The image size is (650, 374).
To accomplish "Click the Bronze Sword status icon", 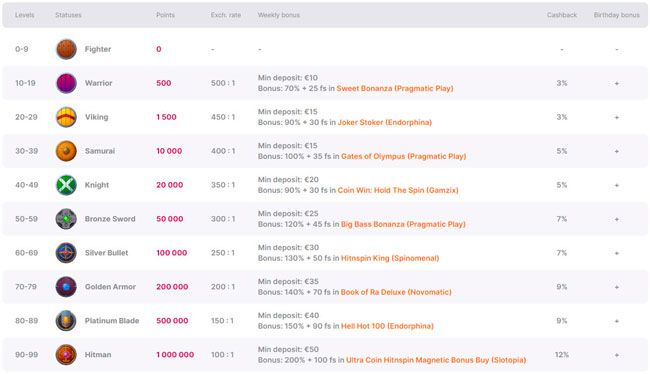I will coord(66,219).
